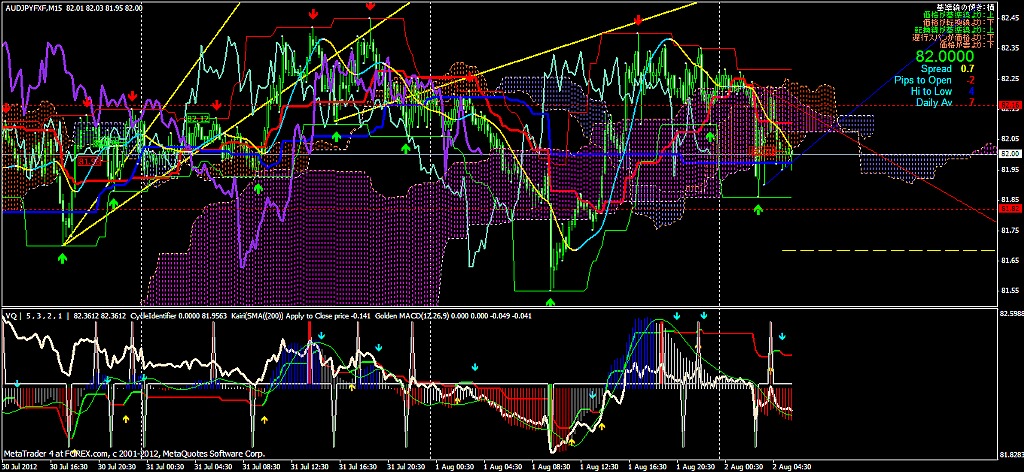
Task: Click the red down arrow above 1 Aug 16:30 peak
Action: tap(639, 20)
